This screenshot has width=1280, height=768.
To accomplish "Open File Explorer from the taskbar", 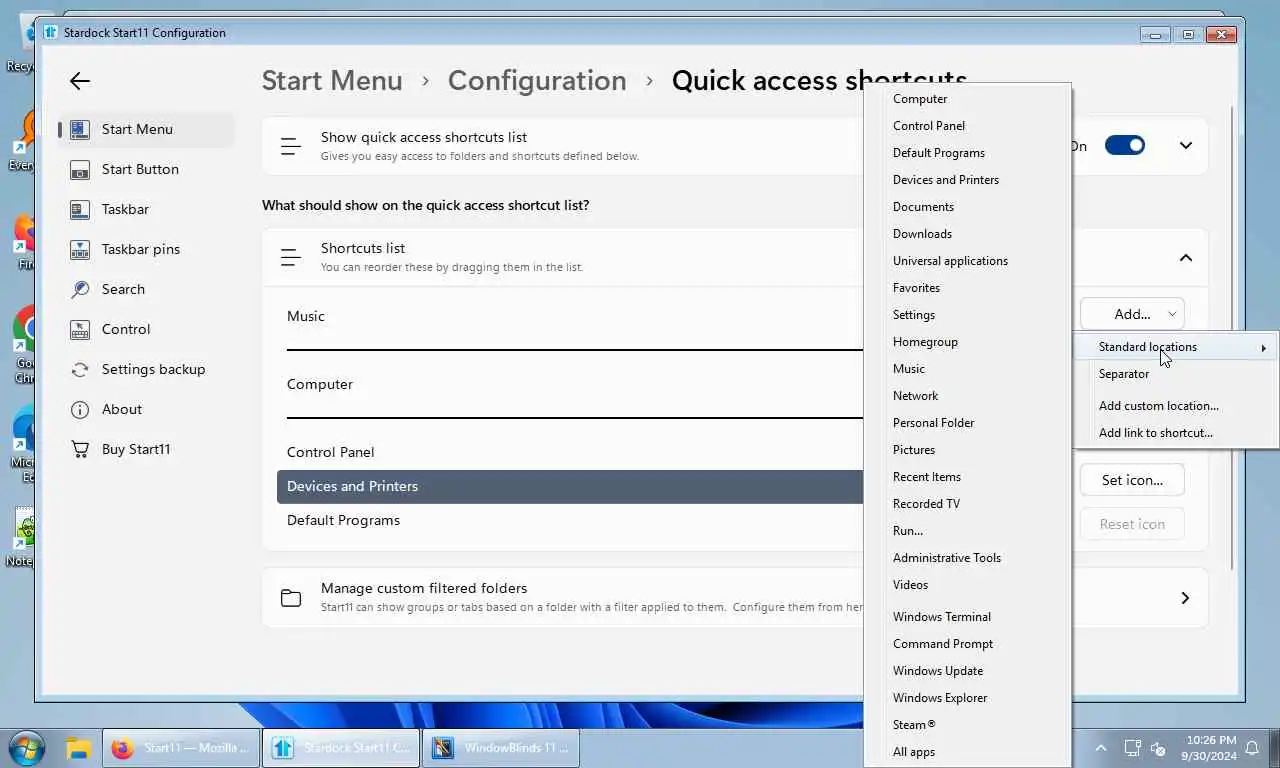I will coord(79,748).
